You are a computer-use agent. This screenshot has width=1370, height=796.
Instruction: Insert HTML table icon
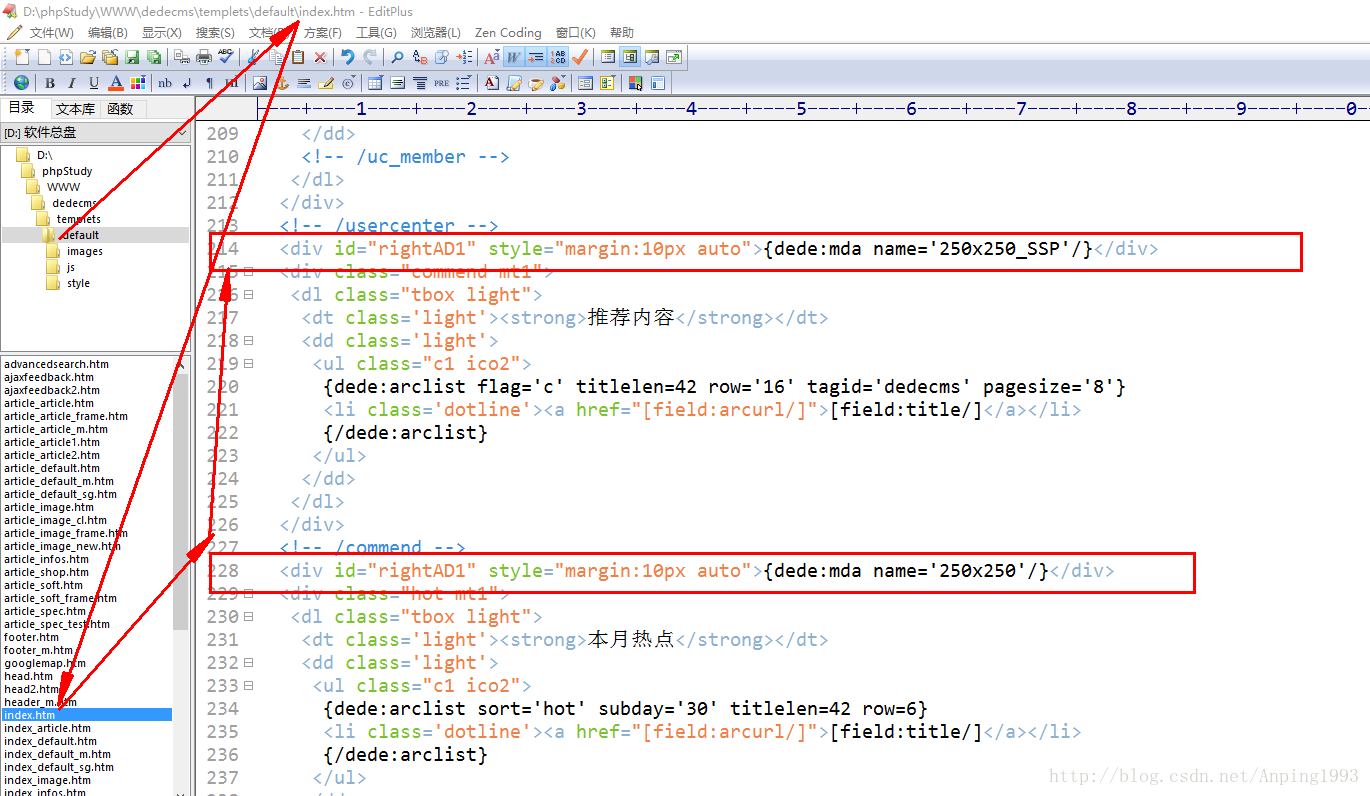coord(374,83)
